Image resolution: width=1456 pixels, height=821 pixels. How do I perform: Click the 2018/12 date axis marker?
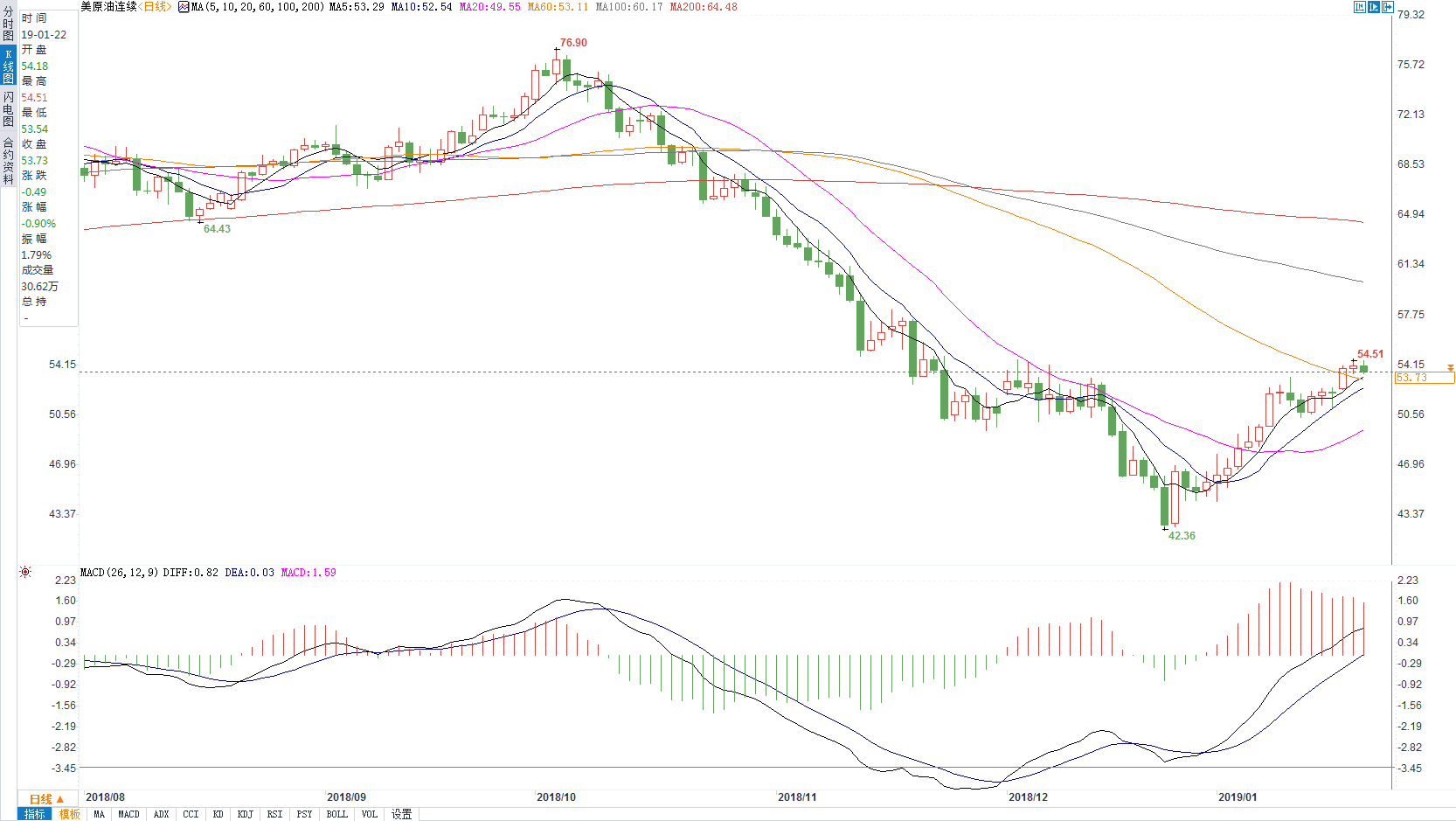1028,797
